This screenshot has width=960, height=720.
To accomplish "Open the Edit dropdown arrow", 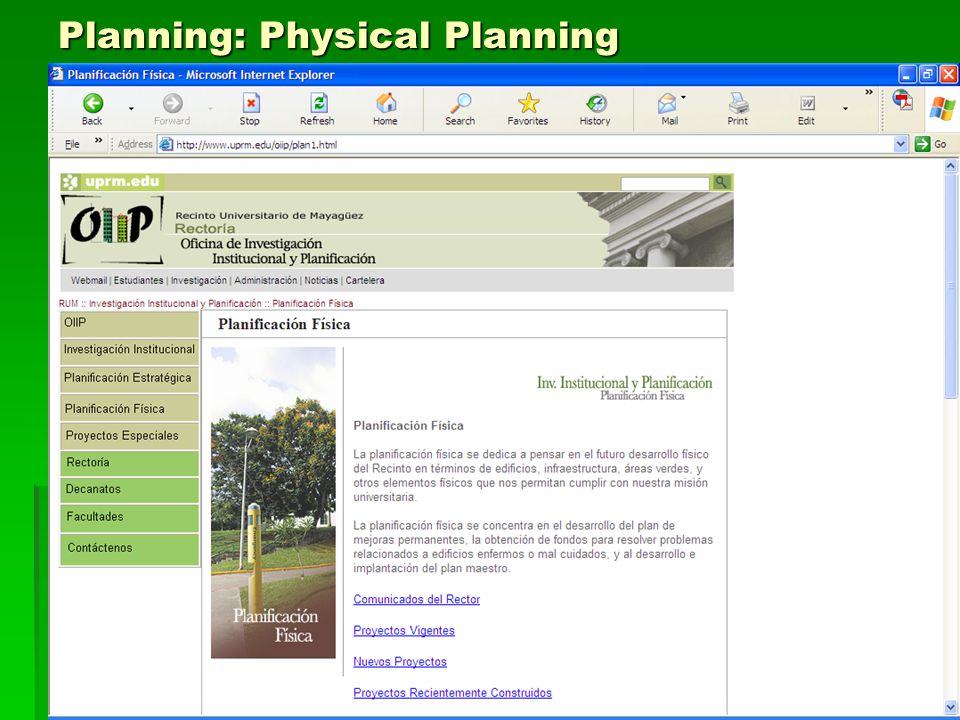I will point(846,109).
